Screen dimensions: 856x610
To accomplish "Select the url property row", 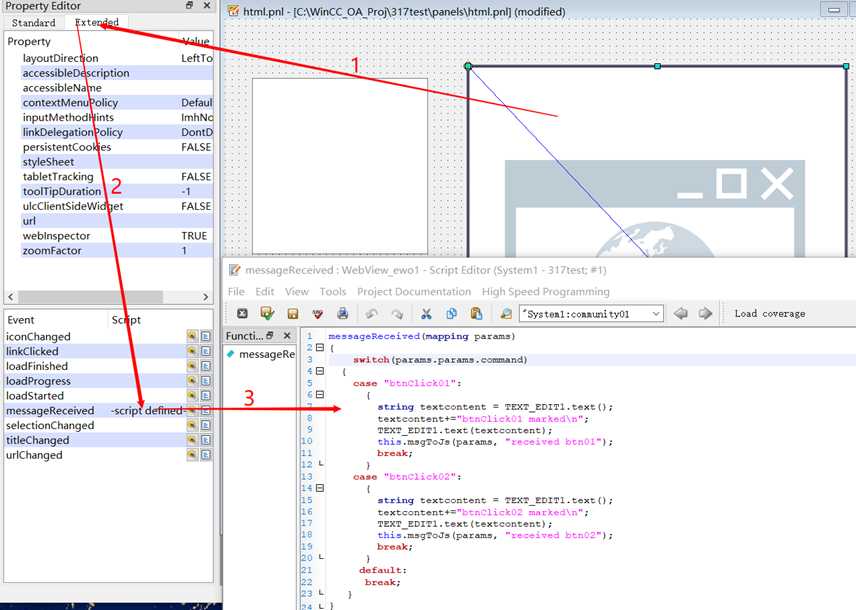I will pos(117,221).
